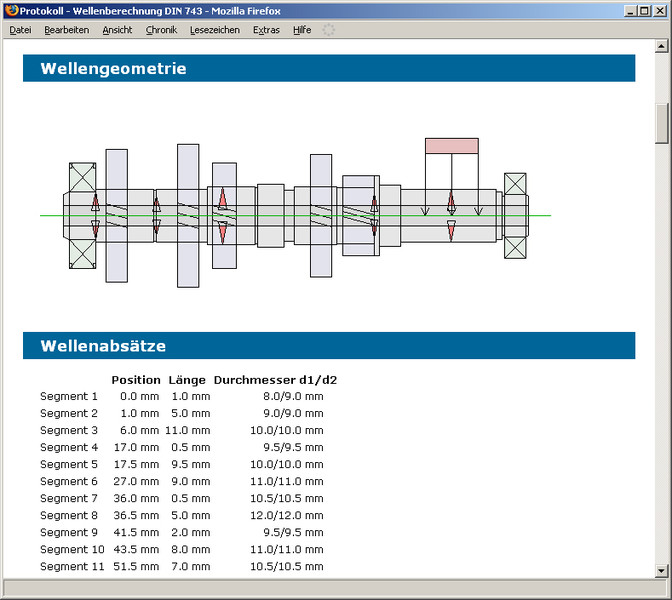Open the Extras menu
Viewport: 672px width, 600px height.
point(266,30)
